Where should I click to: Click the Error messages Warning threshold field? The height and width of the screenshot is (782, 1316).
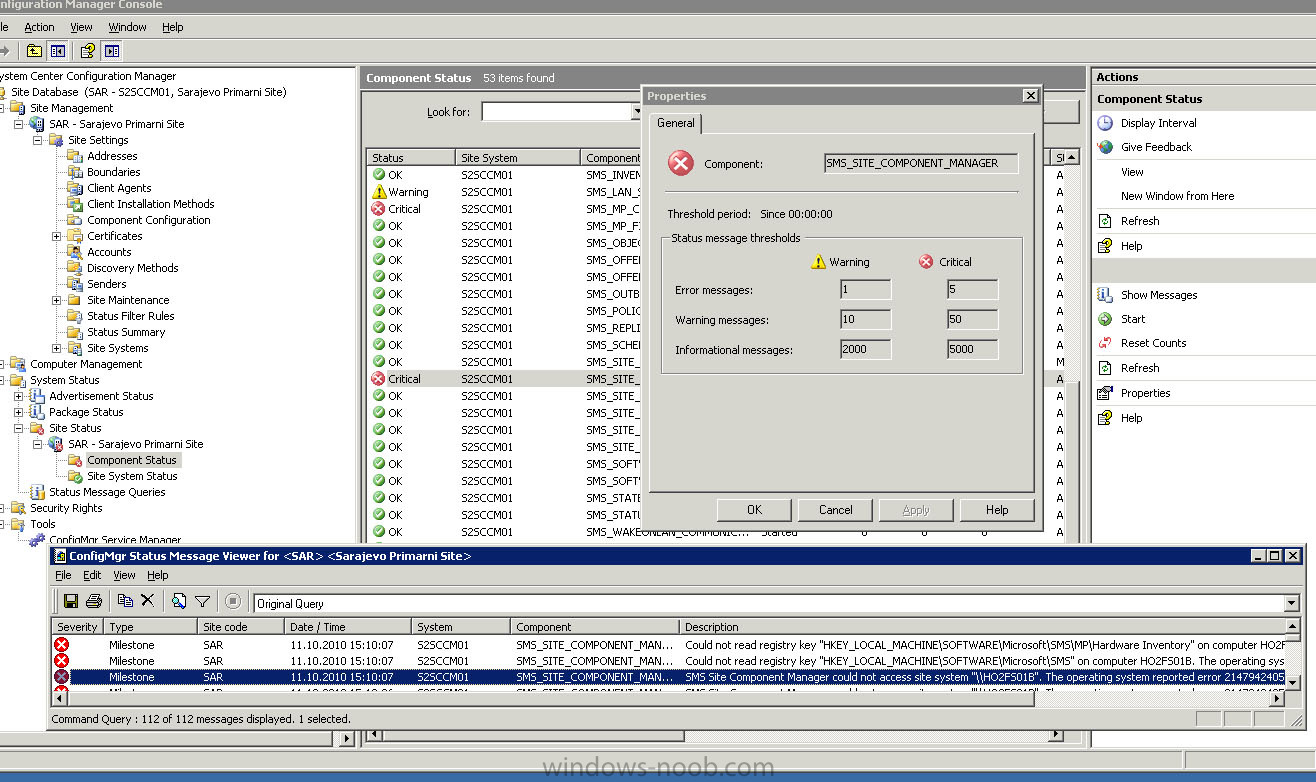tap(865, 290)
